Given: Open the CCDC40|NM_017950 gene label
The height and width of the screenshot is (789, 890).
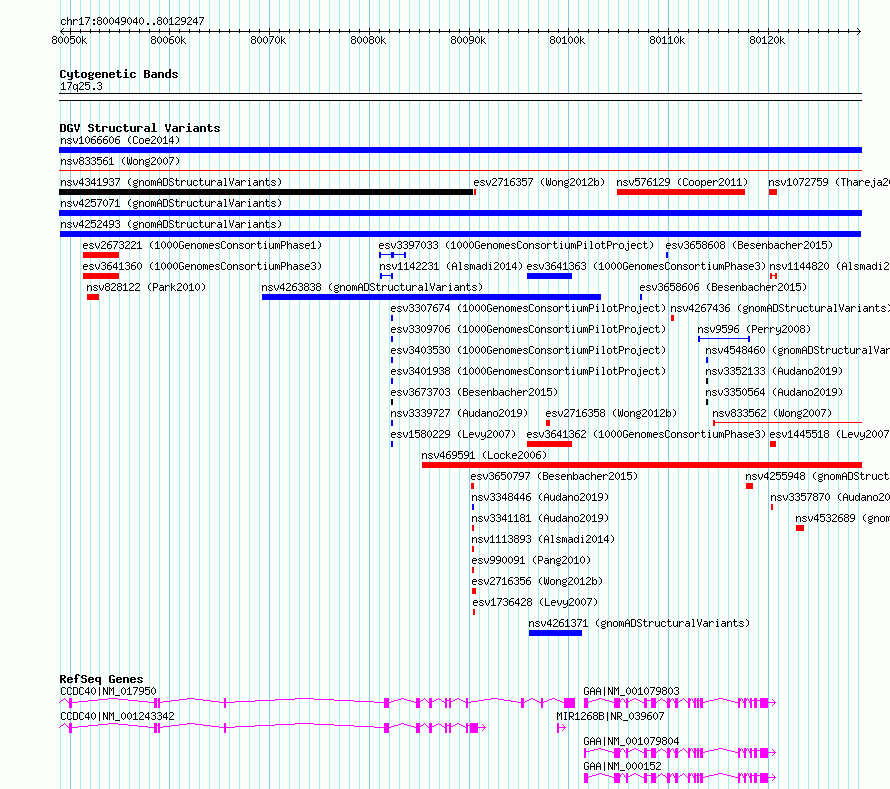Looking at the screenshot, I should pos(108,691).
